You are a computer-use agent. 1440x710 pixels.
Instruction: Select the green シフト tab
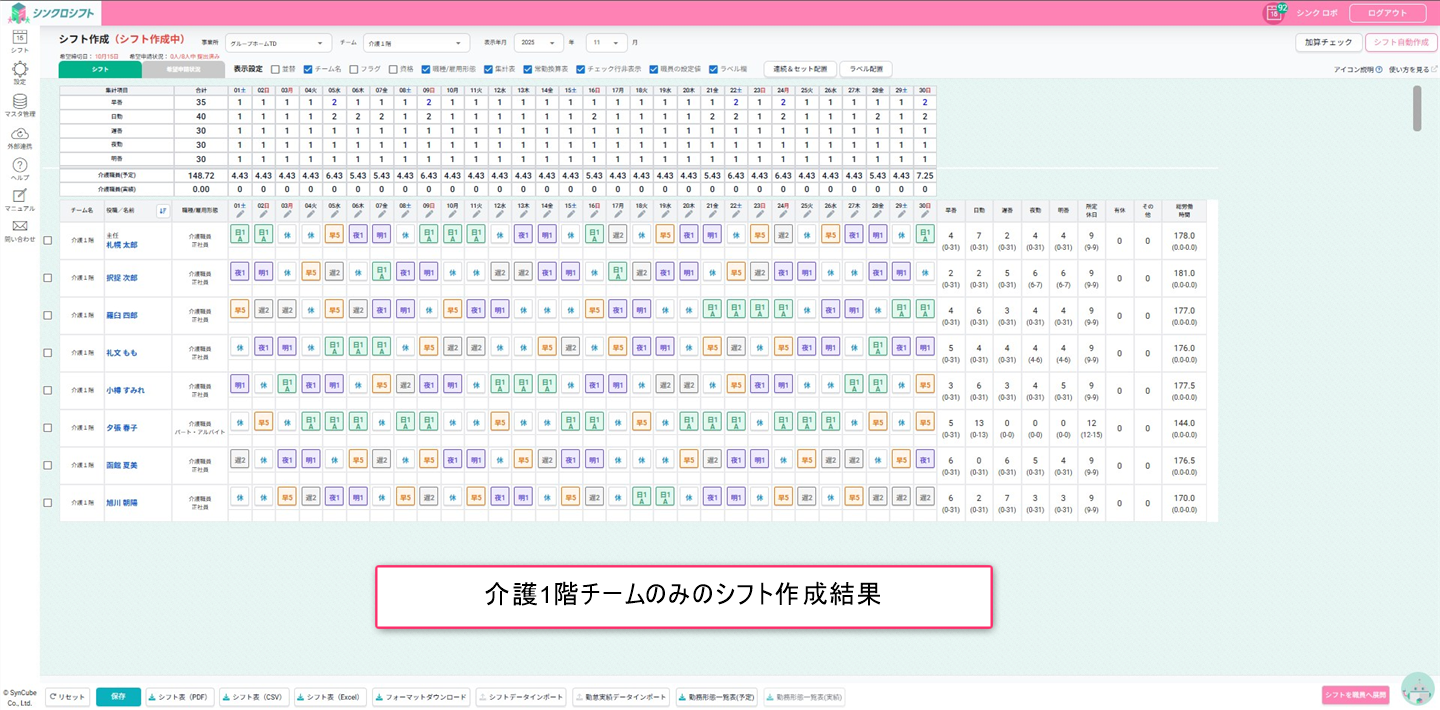100,69
